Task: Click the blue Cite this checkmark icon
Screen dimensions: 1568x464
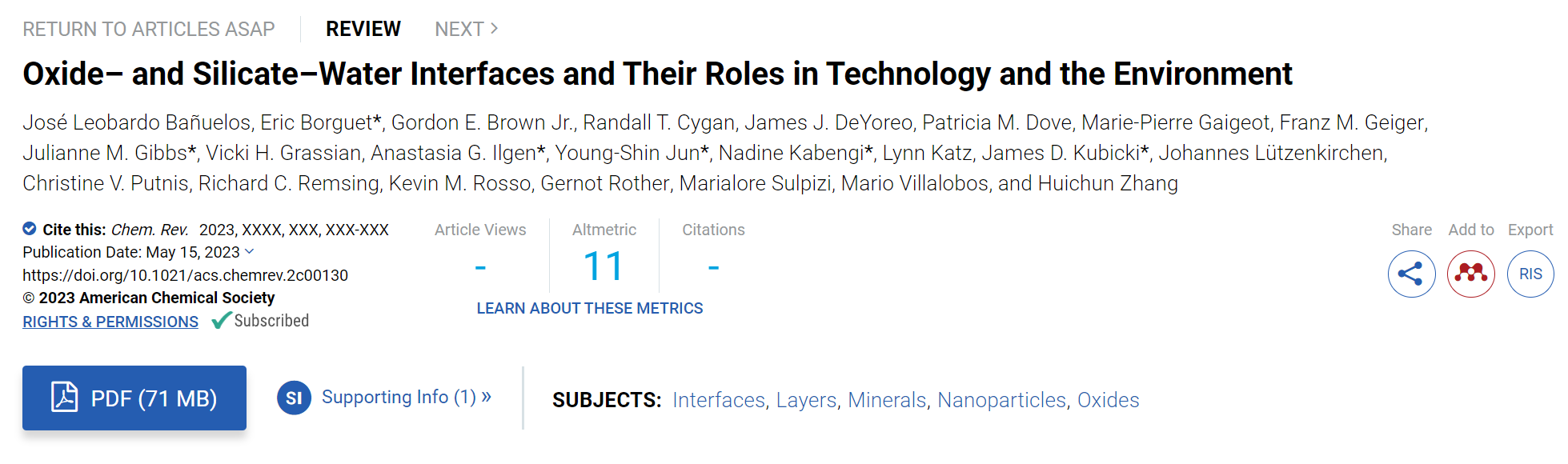Action: [x=30, y=229]
